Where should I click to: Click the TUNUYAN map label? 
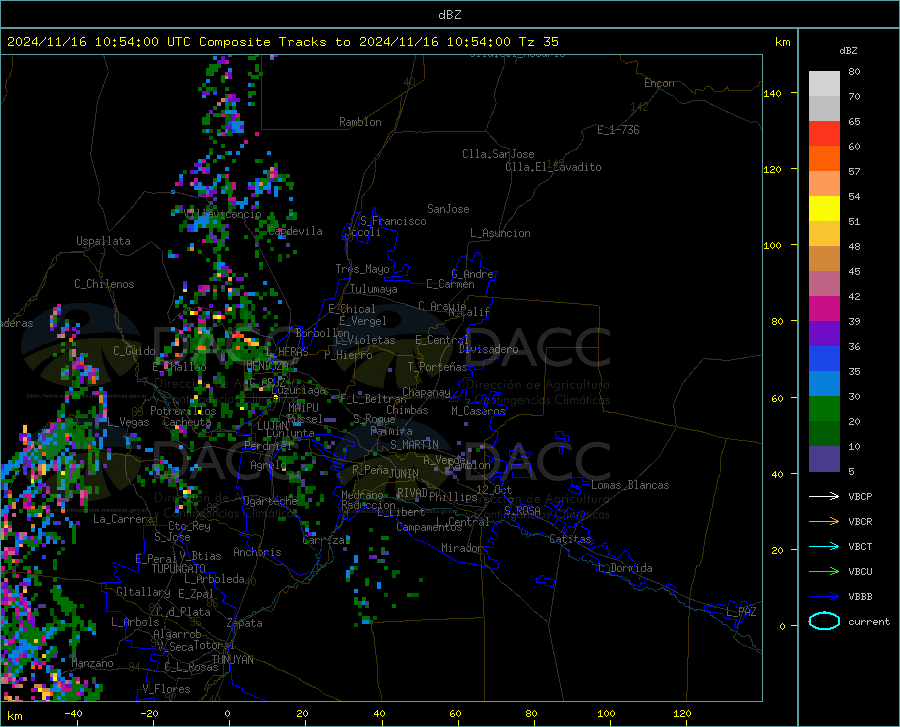pyautogui.click(x=232, y=659)
